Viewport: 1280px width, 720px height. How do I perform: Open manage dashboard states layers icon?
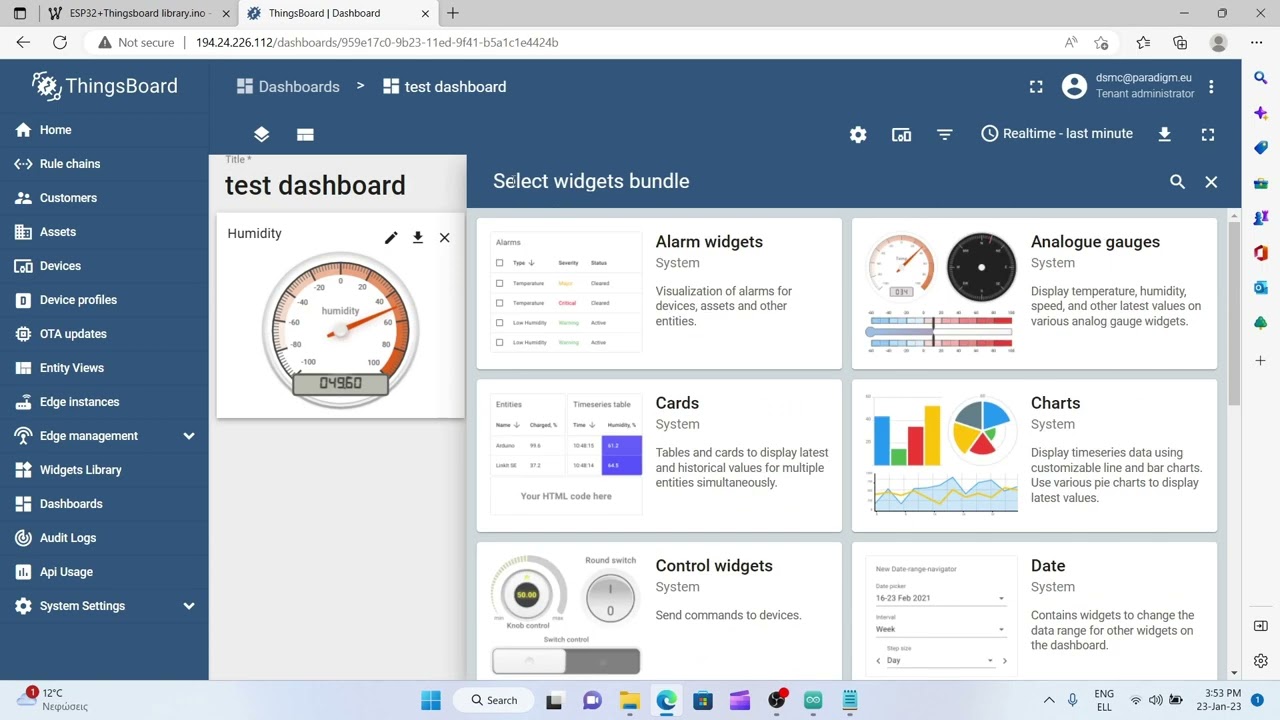261,134
